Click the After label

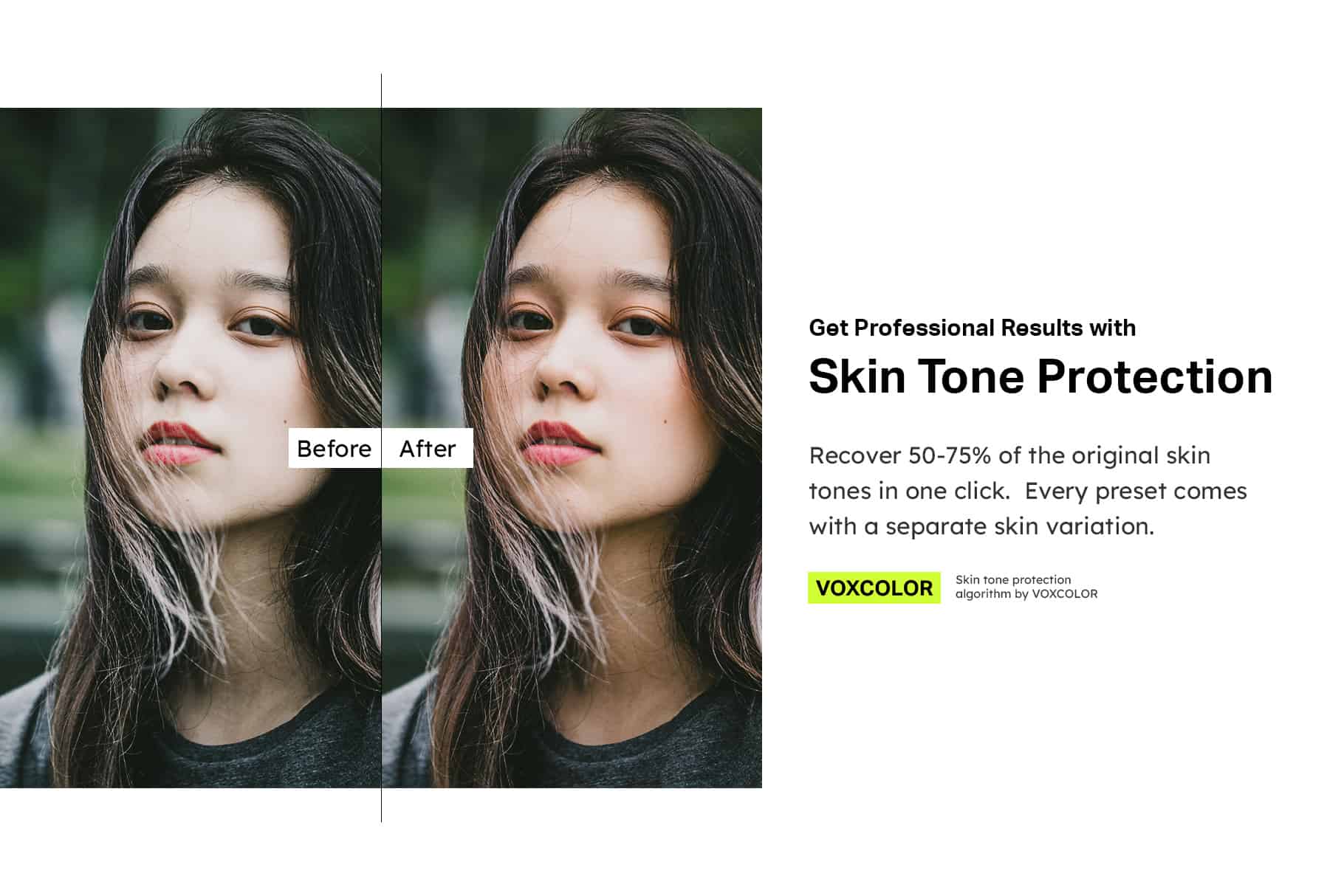pyautogui.click(x=428, y=448)
